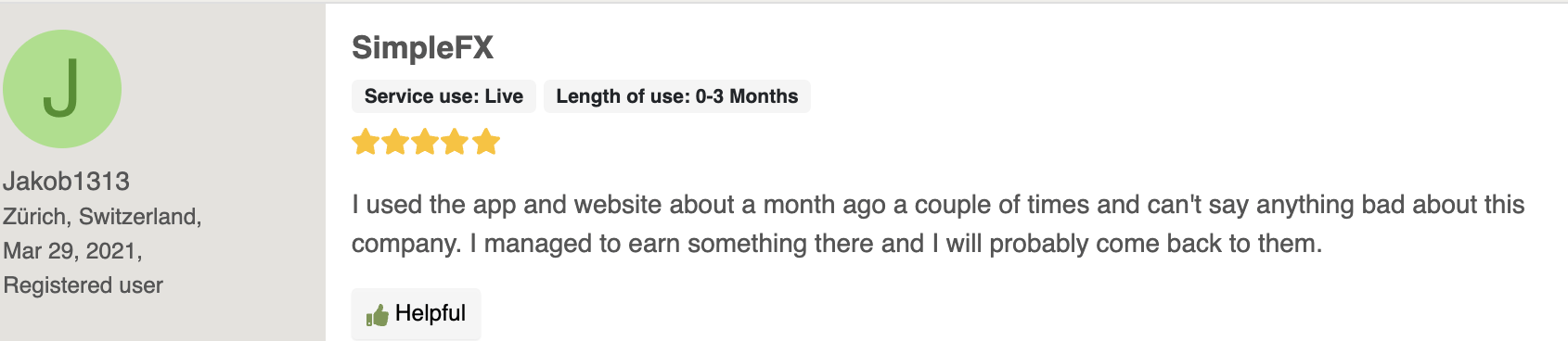Click the letter J inside the avatar
Image resolution: width=1568 pixels, height=341 pixels.
61,88
